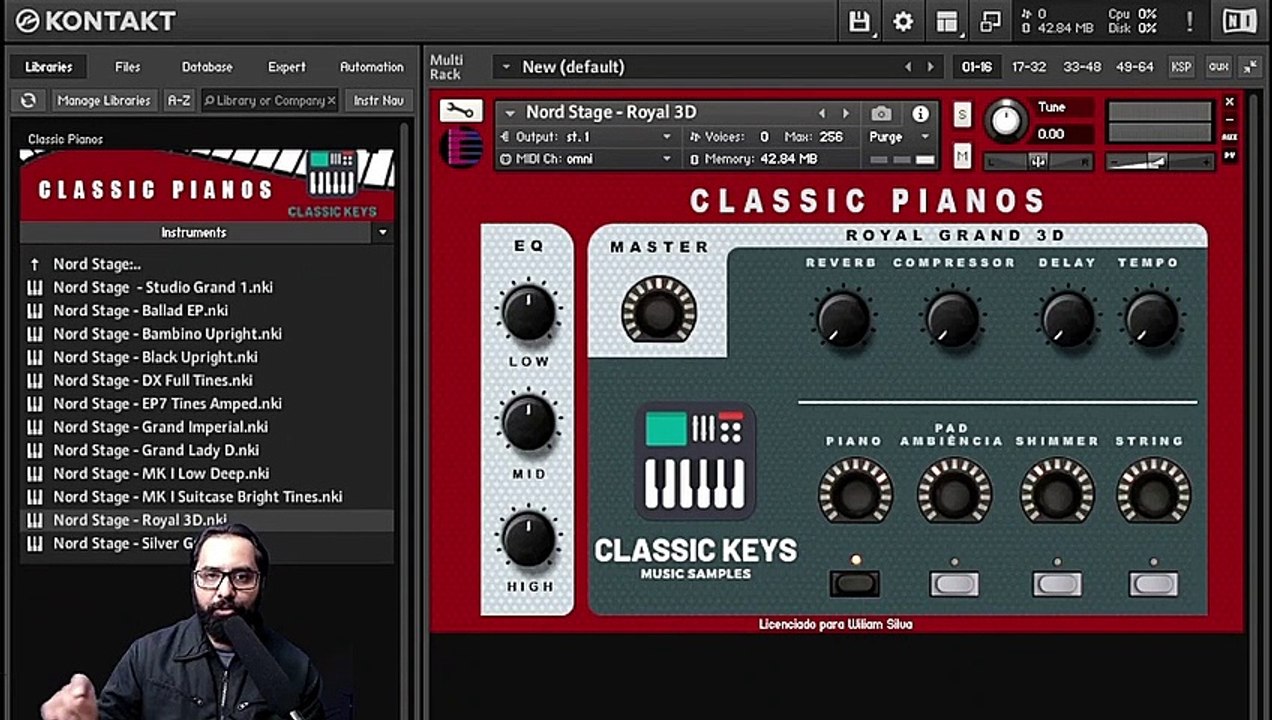The height and width of the screenshot is (720, 1272).
Task: Toggle Instr Nav button
Action: tap(379, 100)
